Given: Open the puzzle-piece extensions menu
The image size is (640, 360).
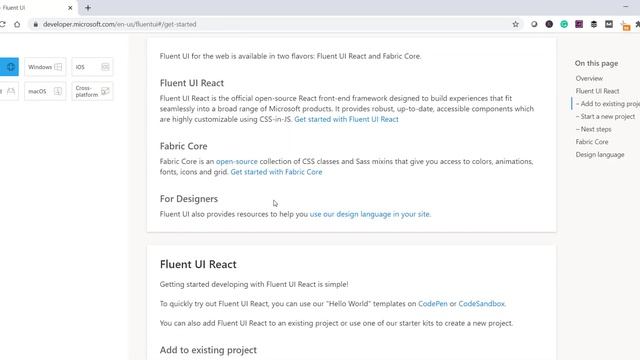Looking at the screenshot, I should pos(637,24).
